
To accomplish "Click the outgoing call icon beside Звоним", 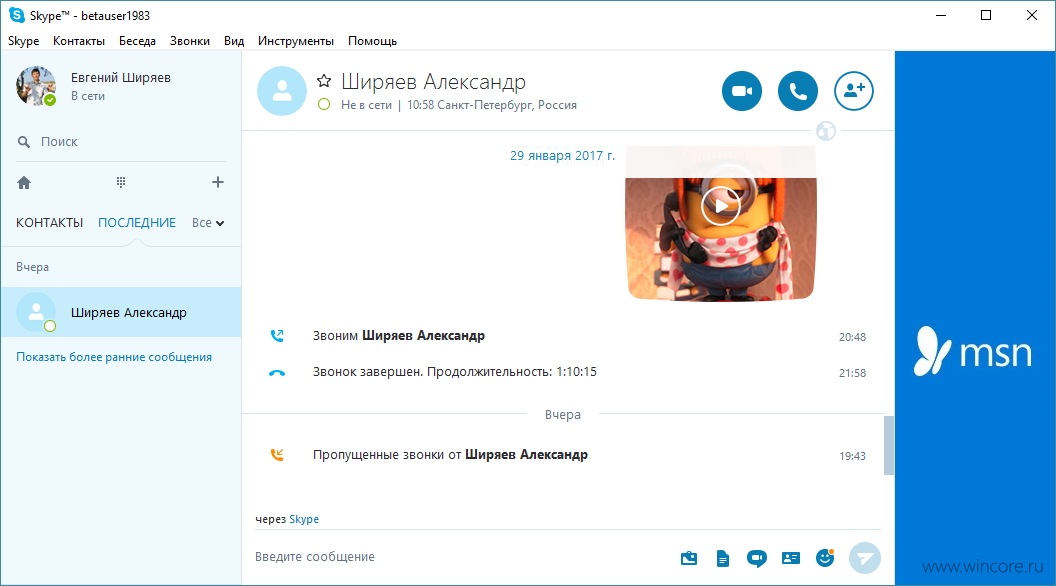I will [277, 335].
